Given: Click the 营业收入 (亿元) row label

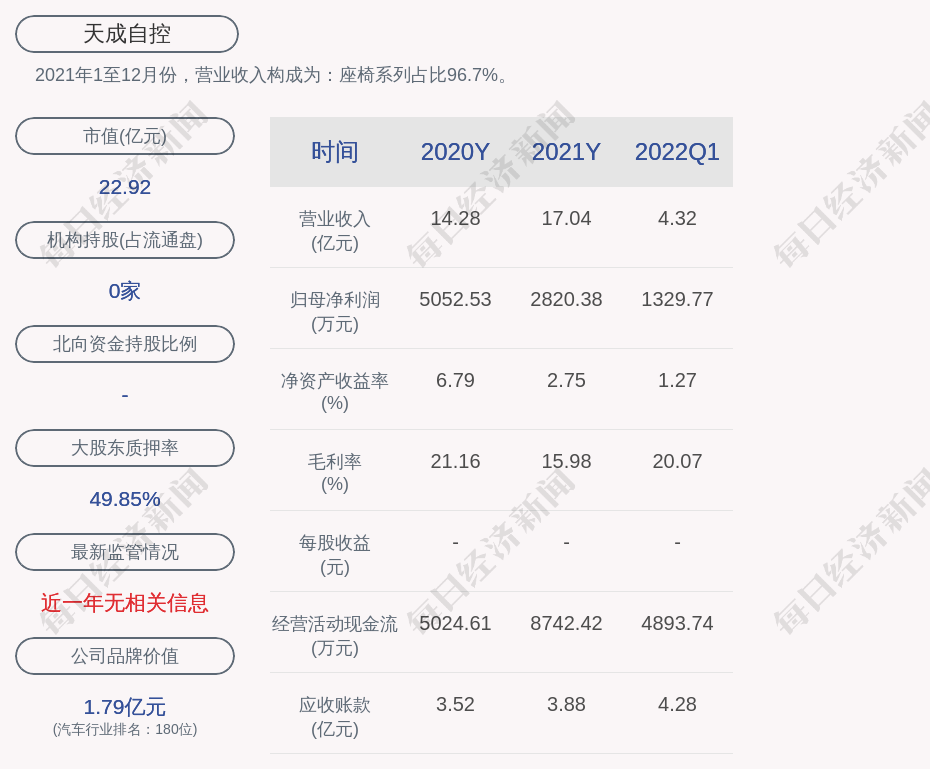Looking at the screenshot, I should (335, 231).
